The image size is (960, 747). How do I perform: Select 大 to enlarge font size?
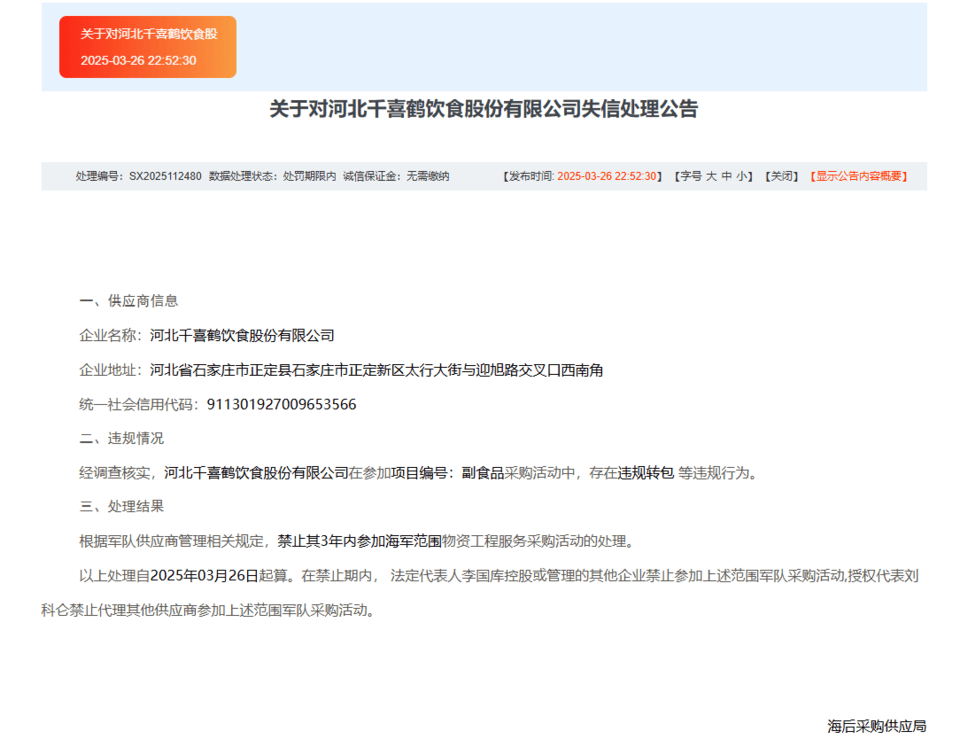coord(710,176)
